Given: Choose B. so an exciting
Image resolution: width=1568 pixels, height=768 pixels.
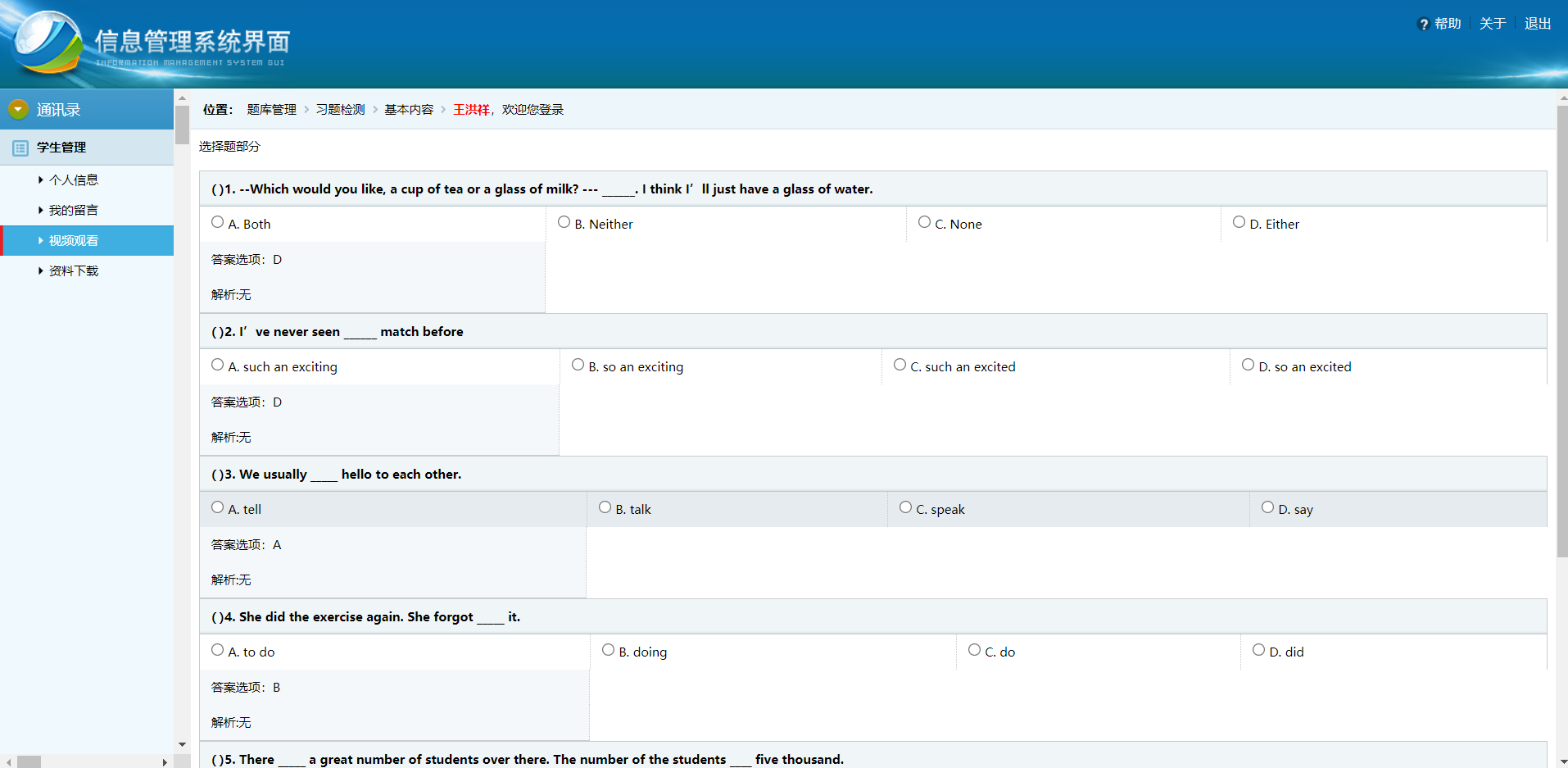Looking at the screenshot, I should 578,365.
